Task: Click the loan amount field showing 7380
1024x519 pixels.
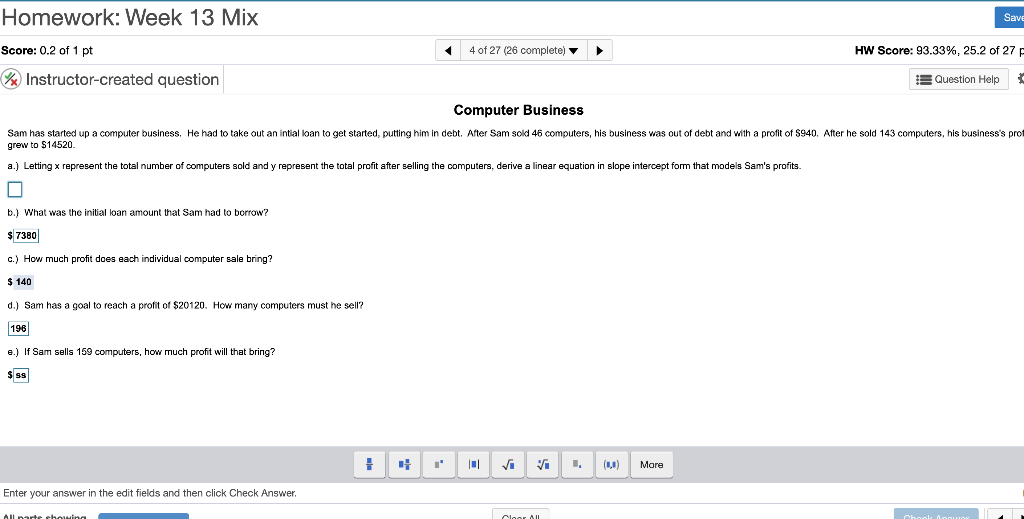Action: 26,236
